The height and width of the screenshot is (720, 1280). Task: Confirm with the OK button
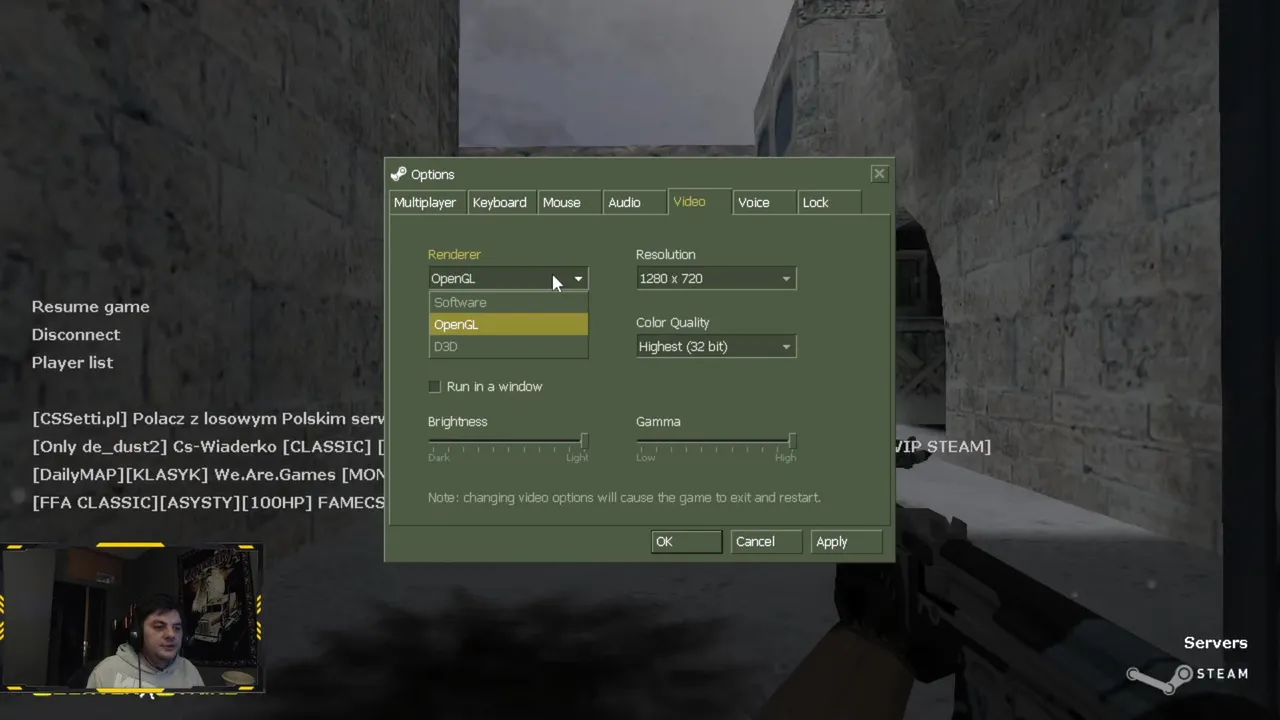686,541
